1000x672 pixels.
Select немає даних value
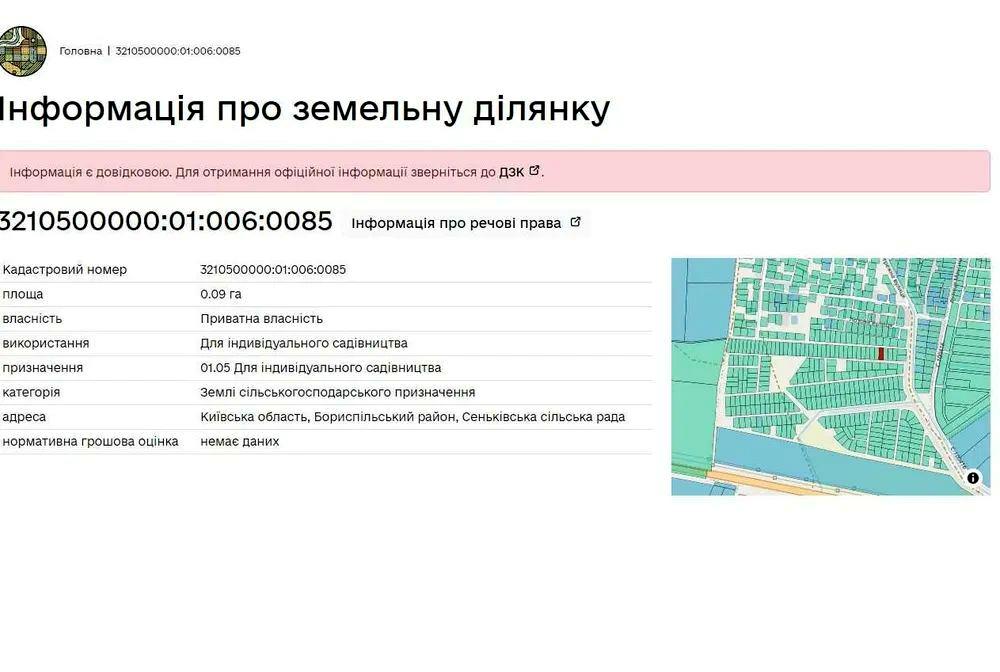[x=240, y=441]
